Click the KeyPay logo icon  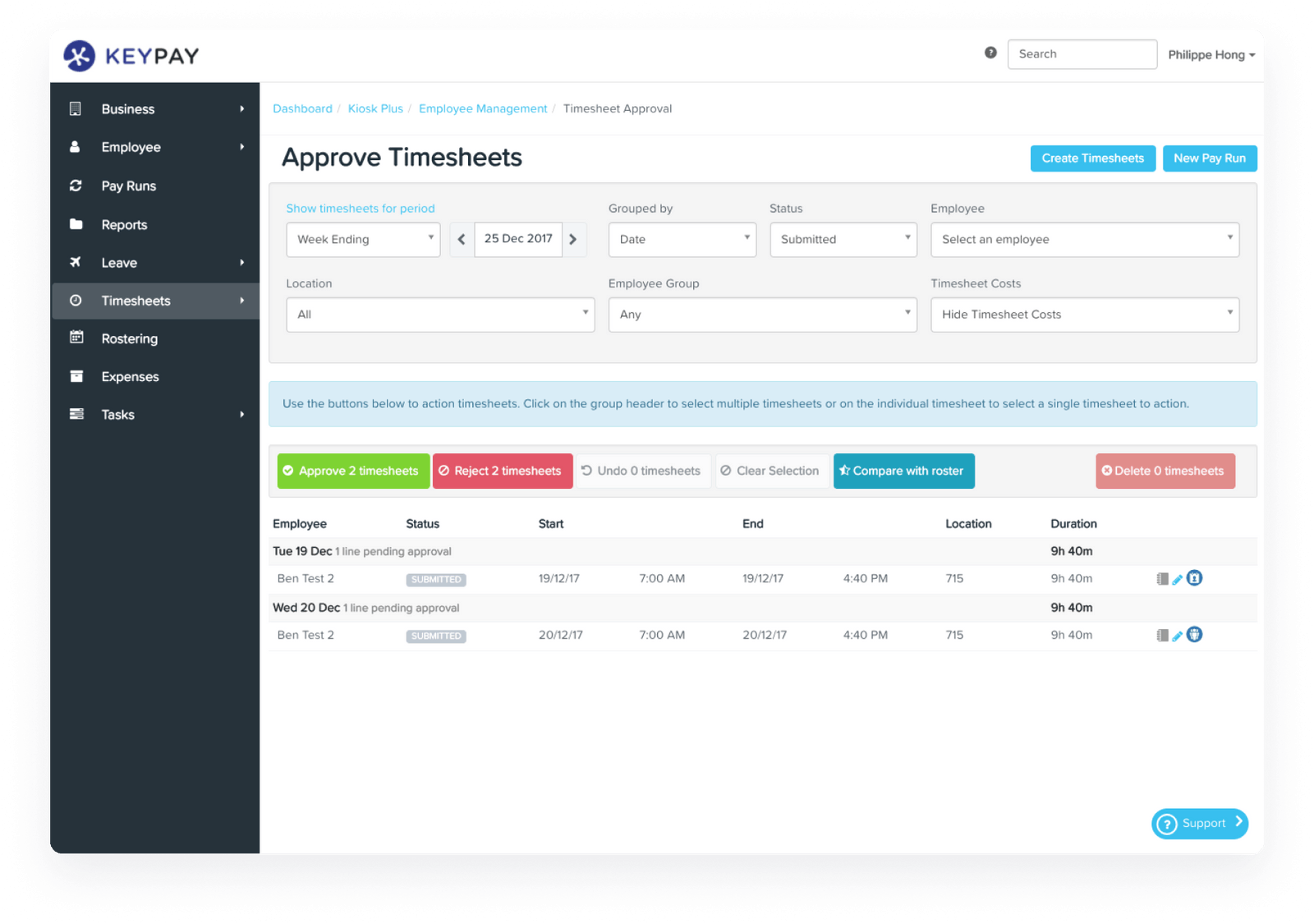point(80,56)
